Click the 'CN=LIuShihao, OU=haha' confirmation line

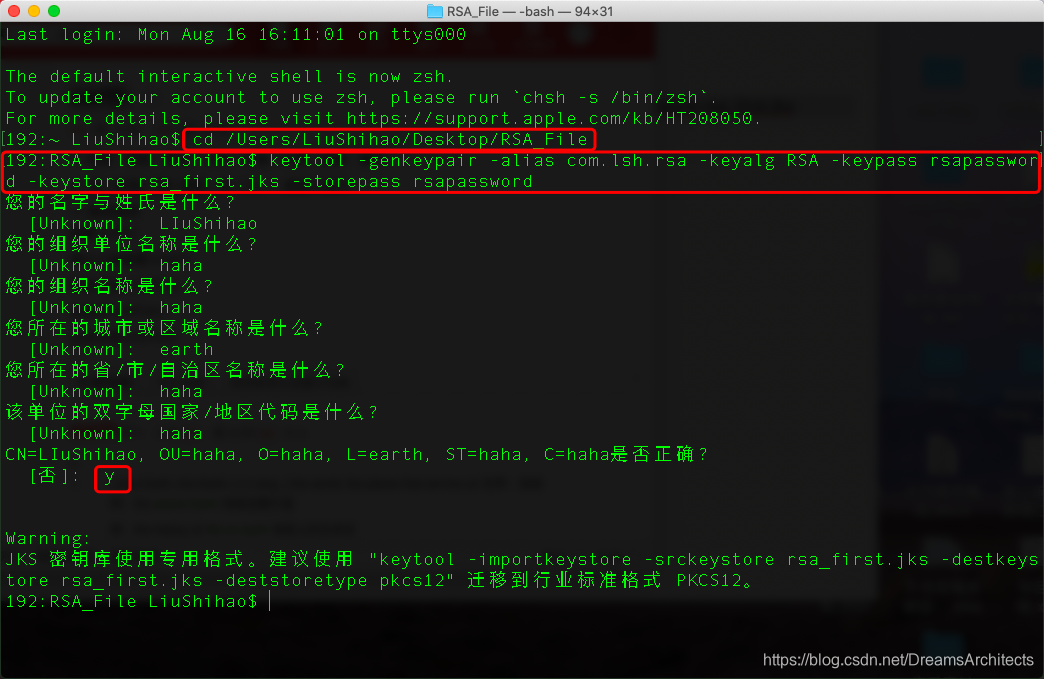pyautogui.click(x=357, y=454)
